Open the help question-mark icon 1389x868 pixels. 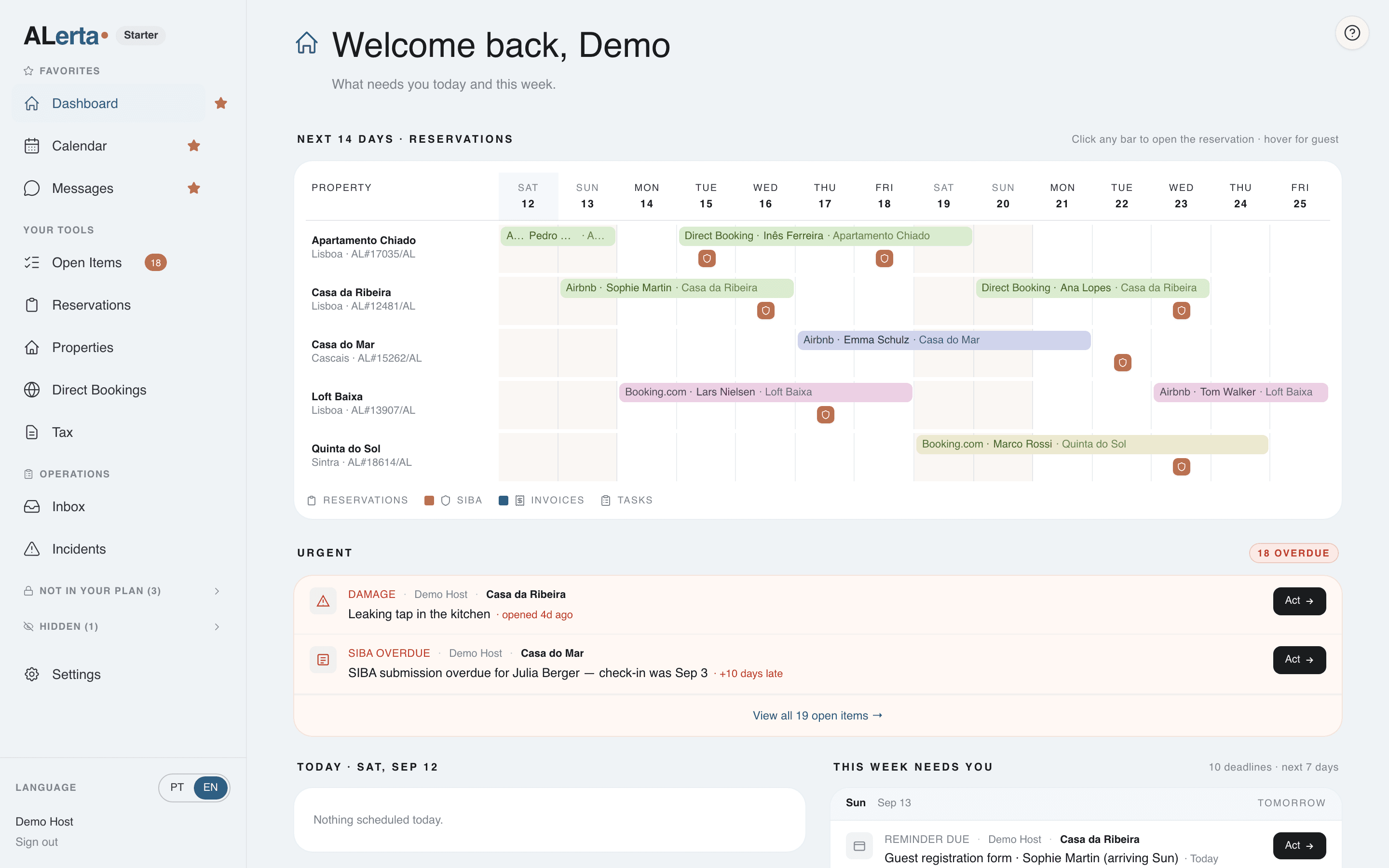click(1352, 33)
